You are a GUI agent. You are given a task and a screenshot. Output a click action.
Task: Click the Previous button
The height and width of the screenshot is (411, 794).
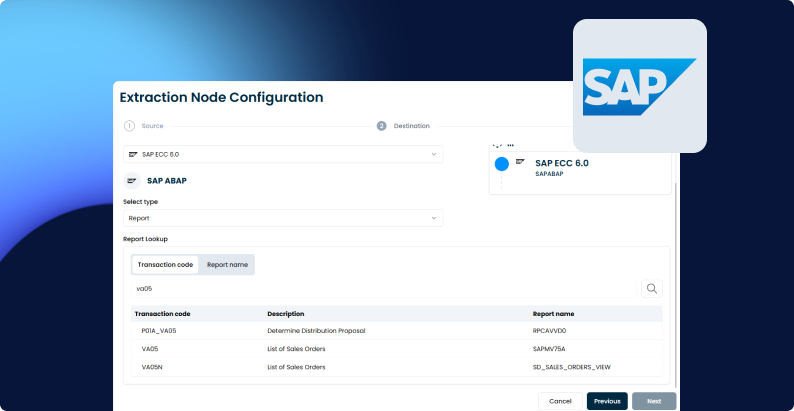pos(607,401)
